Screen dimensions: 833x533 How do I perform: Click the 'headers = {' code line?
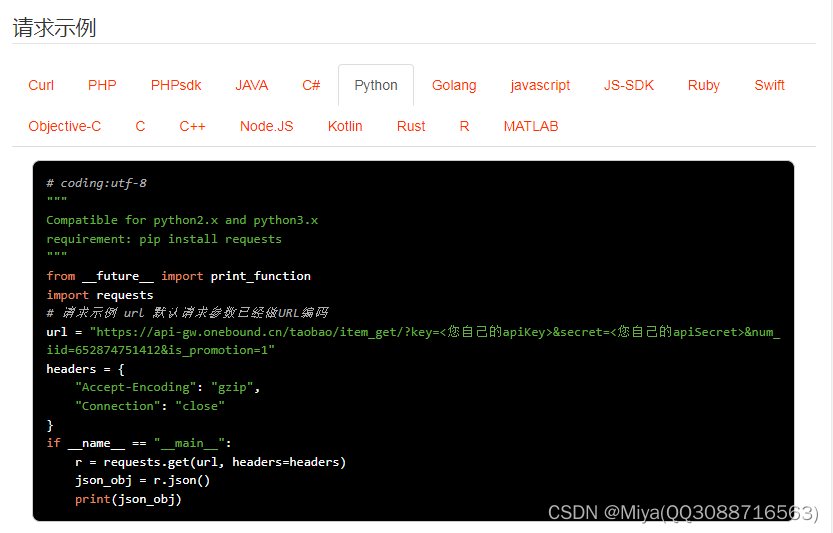[x=85, y=369]
